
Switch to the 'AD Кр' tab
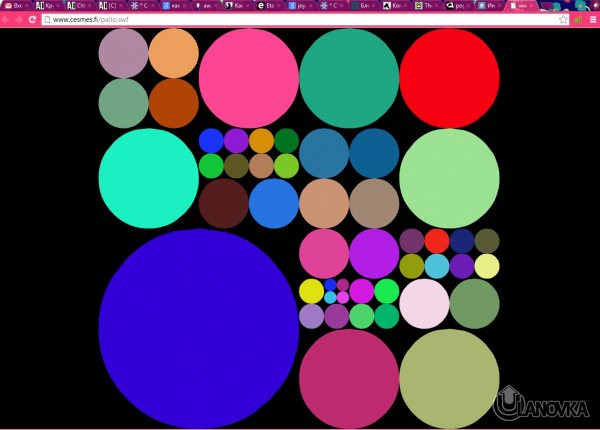tap(47, 5)
